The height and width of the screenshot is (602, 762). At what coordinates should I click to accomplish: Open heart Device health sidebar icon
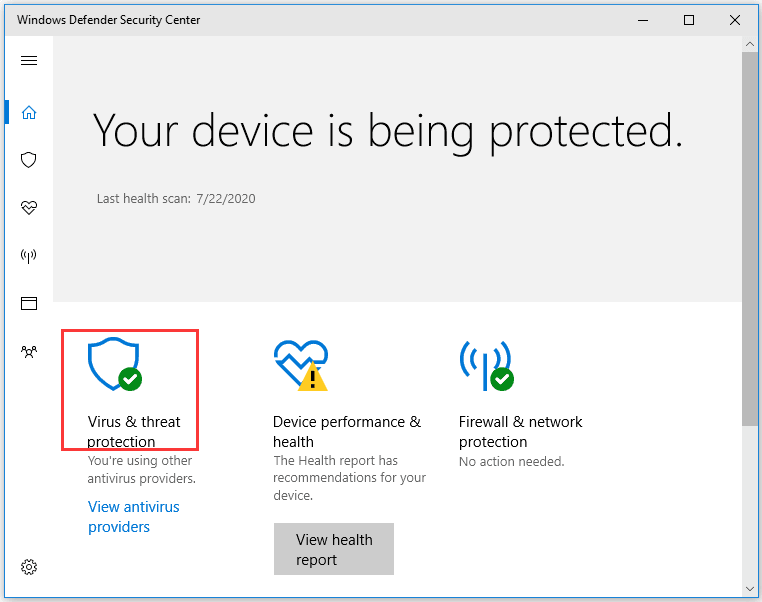coord(29,208)
